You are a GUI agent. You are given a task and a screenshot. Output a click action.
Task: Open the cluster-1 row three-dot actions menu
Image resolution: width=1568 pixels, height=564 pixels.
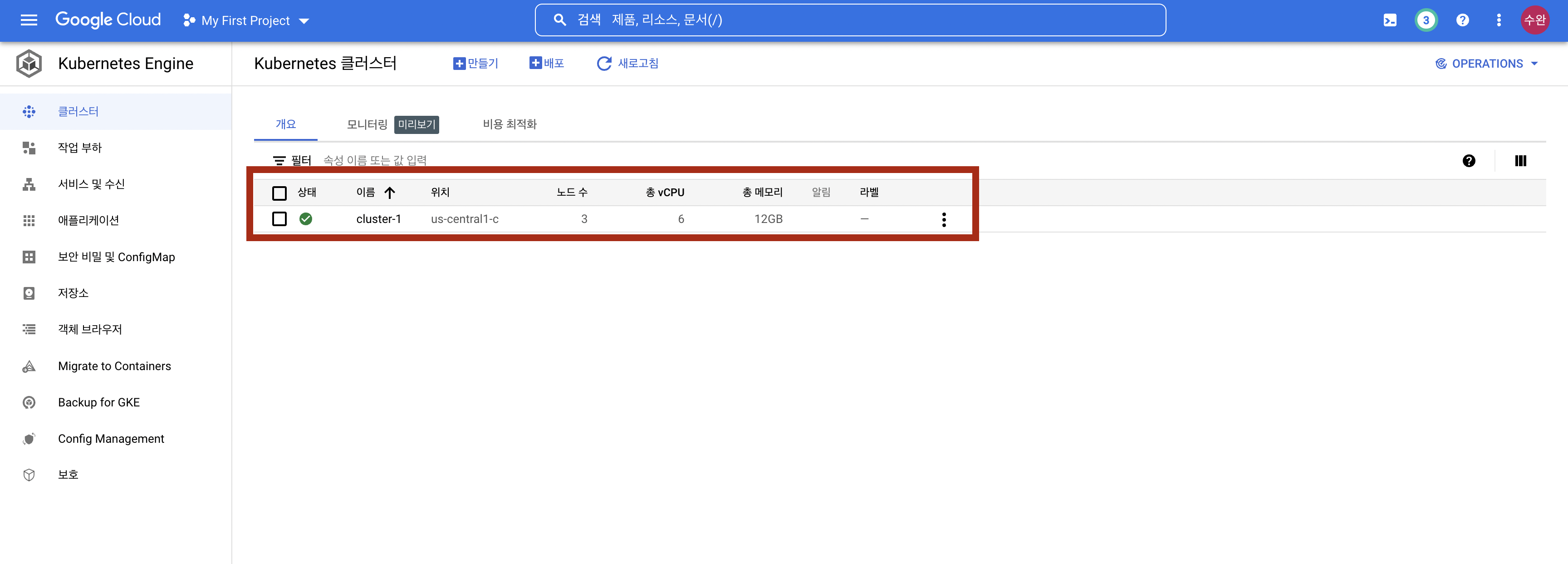tap(944, 219)
